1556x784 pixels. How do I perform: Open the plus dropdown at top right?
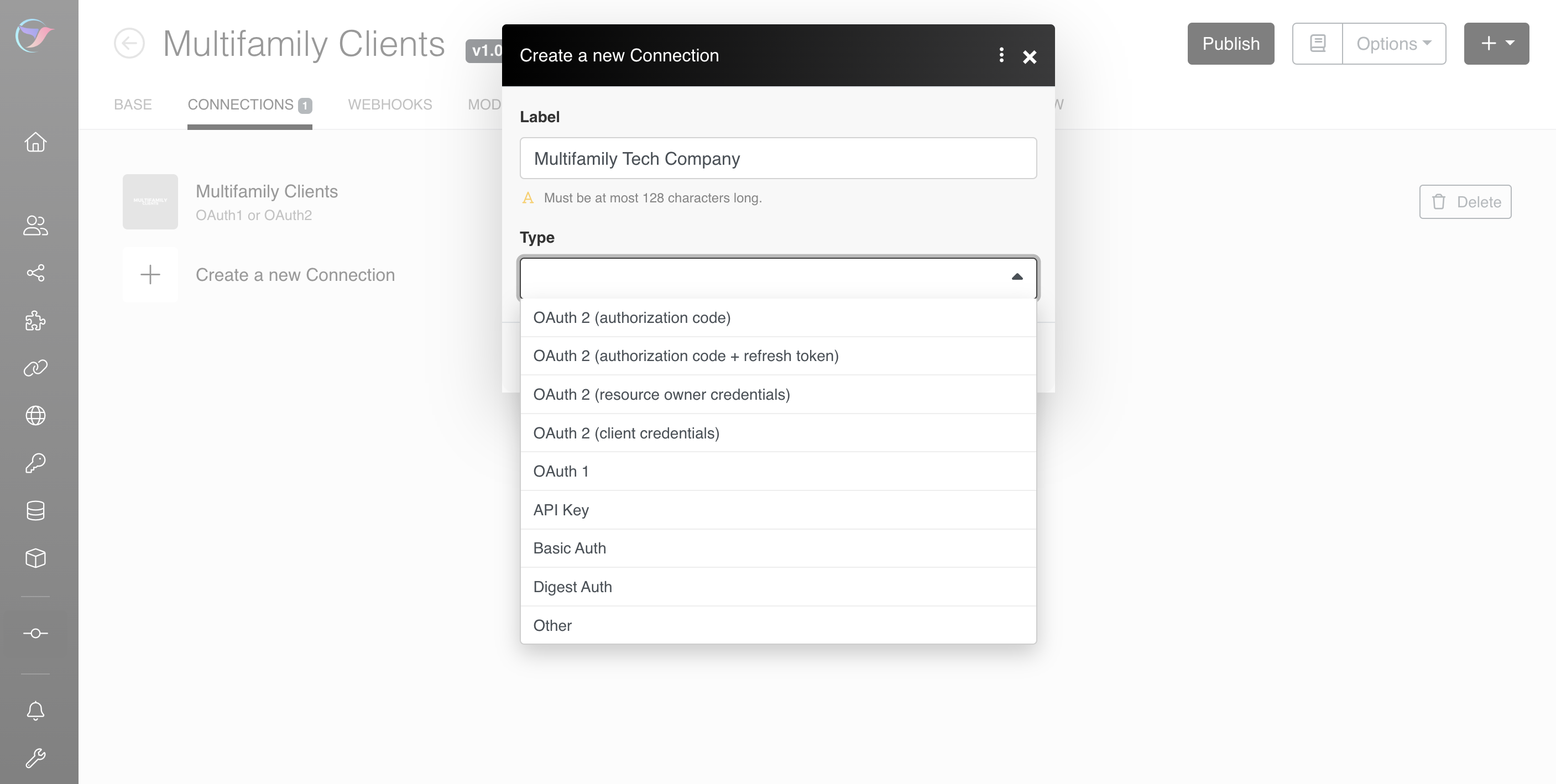[1496, 44]
